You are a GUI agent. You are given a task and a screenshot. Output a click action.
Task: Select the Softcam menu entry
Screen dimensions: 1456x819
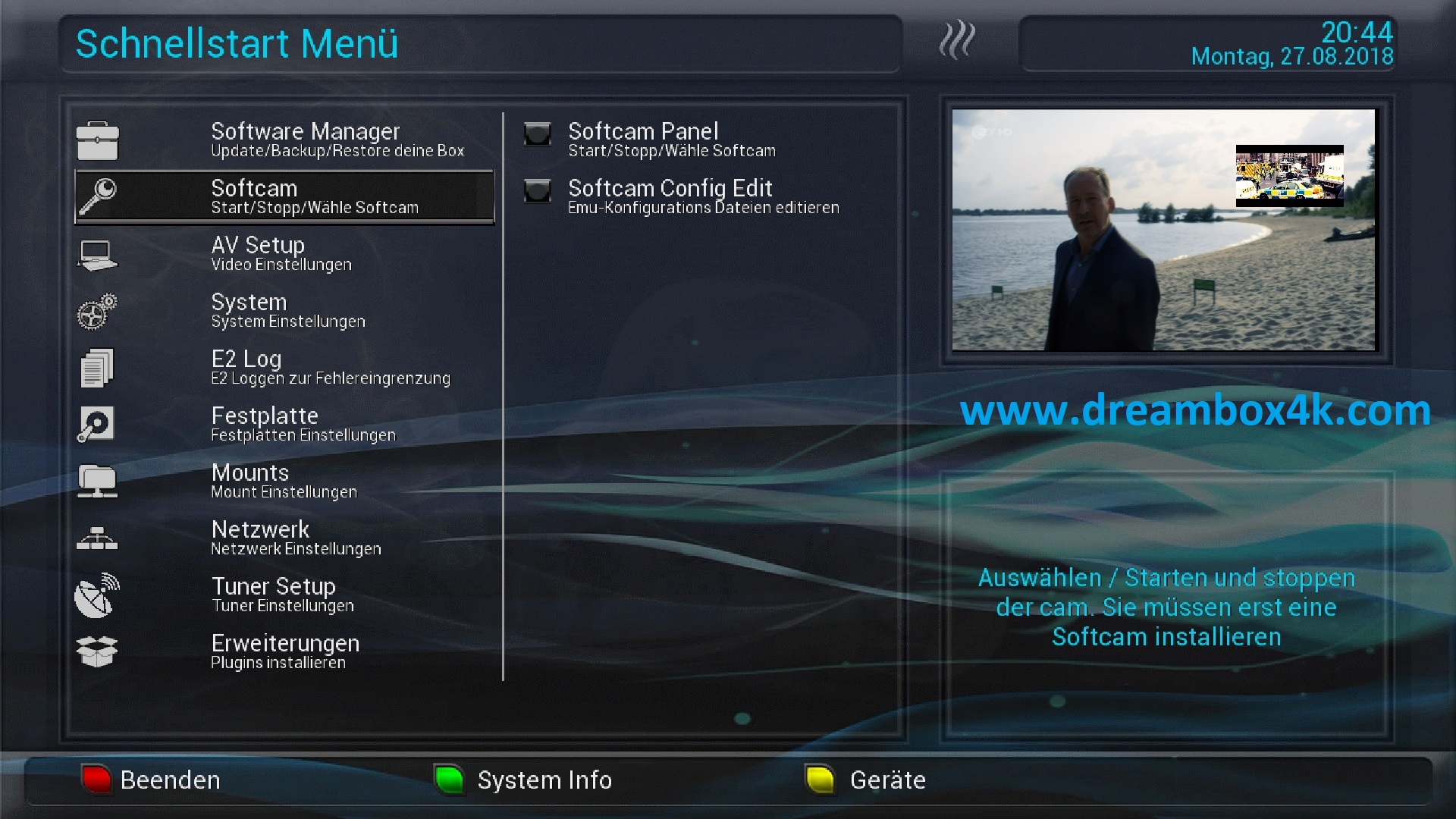284,197
